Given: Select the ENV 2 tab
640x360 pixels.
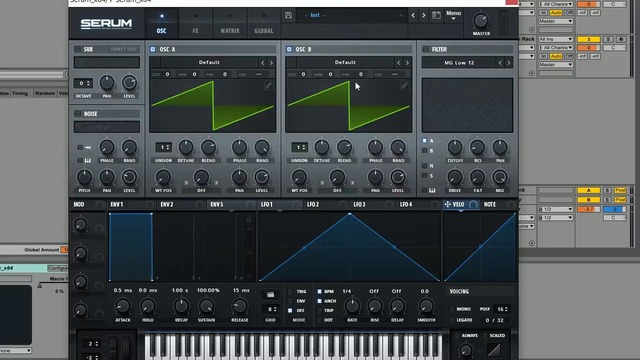Looking at the screenshot, I should pyautogui.click(x=167, y=204).
